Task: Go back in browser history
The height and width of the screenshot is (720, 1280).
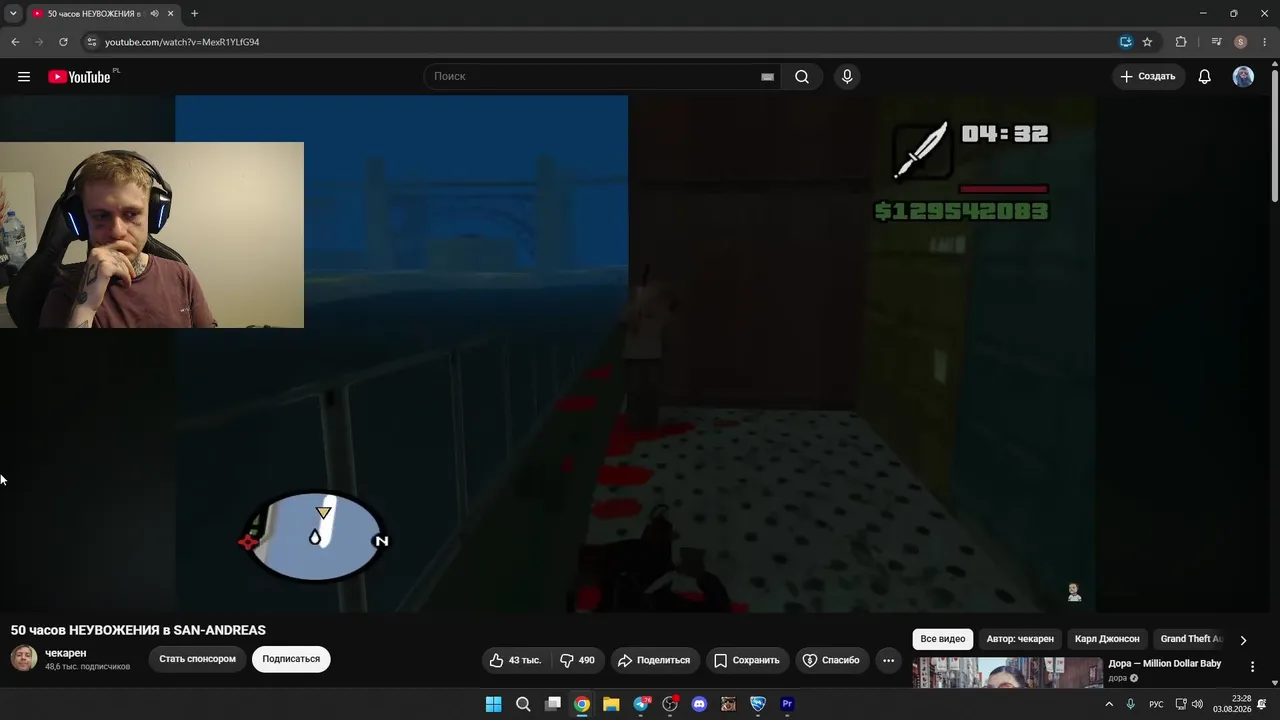Action: point(15,42)
